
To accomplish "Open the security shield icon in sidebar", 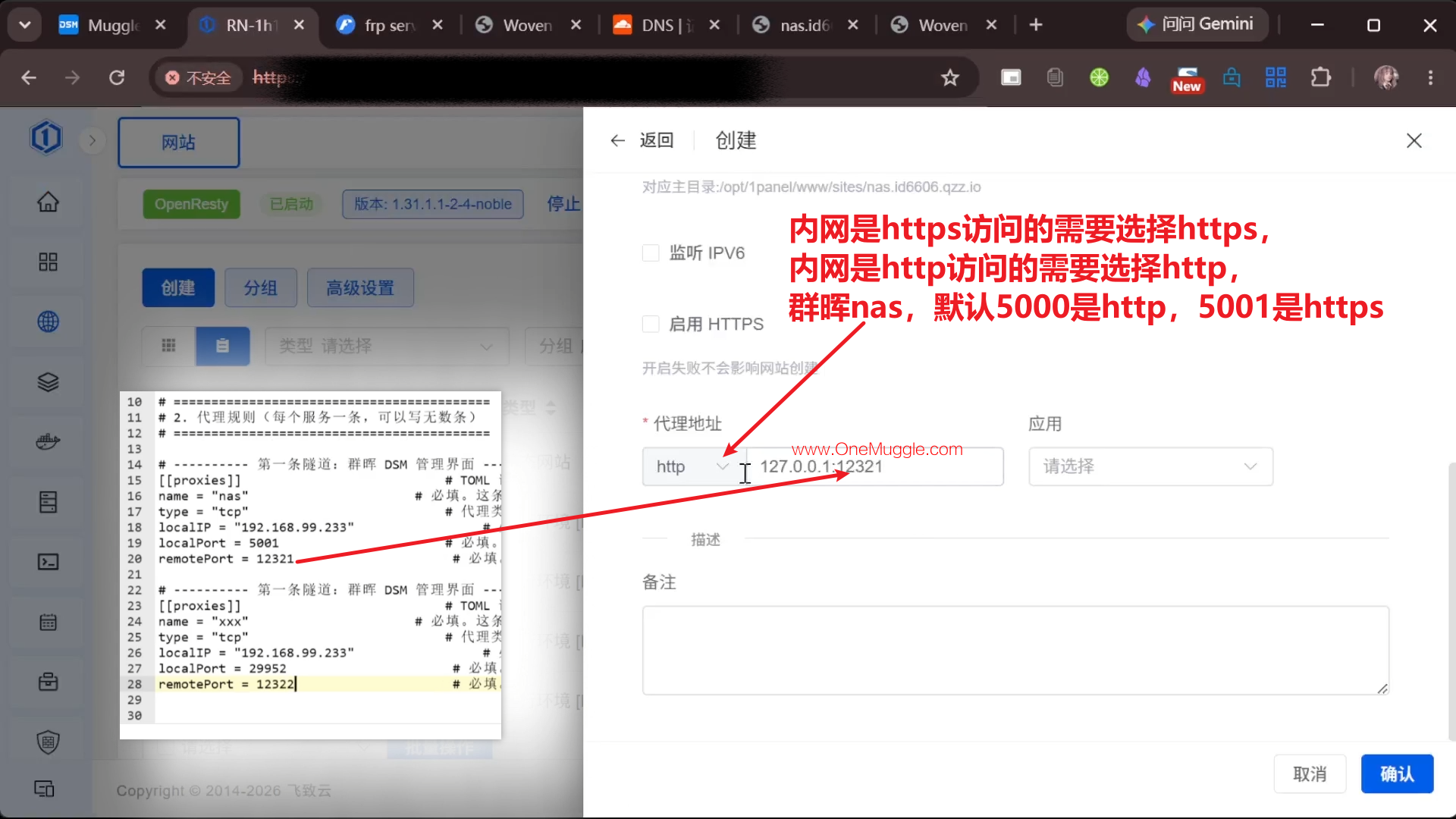I will tap(48, 742).
